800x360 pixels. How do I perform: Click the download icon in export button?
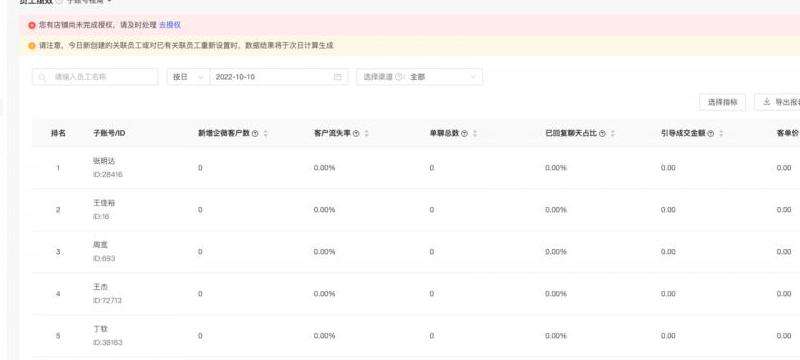click(766, 102)
